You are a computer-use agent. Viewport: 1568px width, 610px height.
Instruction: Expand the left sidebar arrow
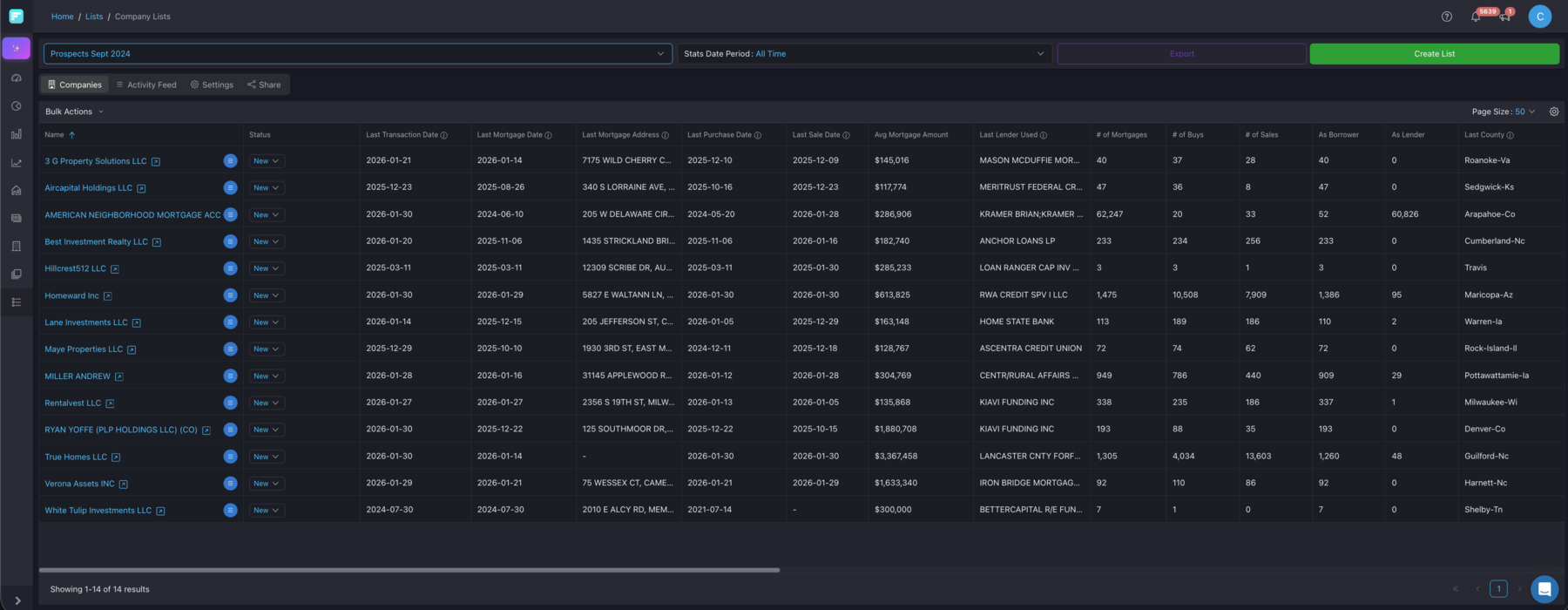point(17,600)
